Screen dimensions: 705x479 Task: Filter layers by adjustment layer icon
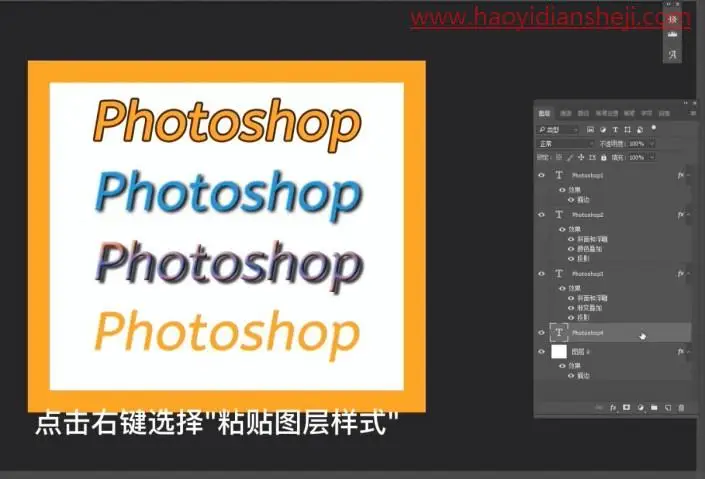603,130
